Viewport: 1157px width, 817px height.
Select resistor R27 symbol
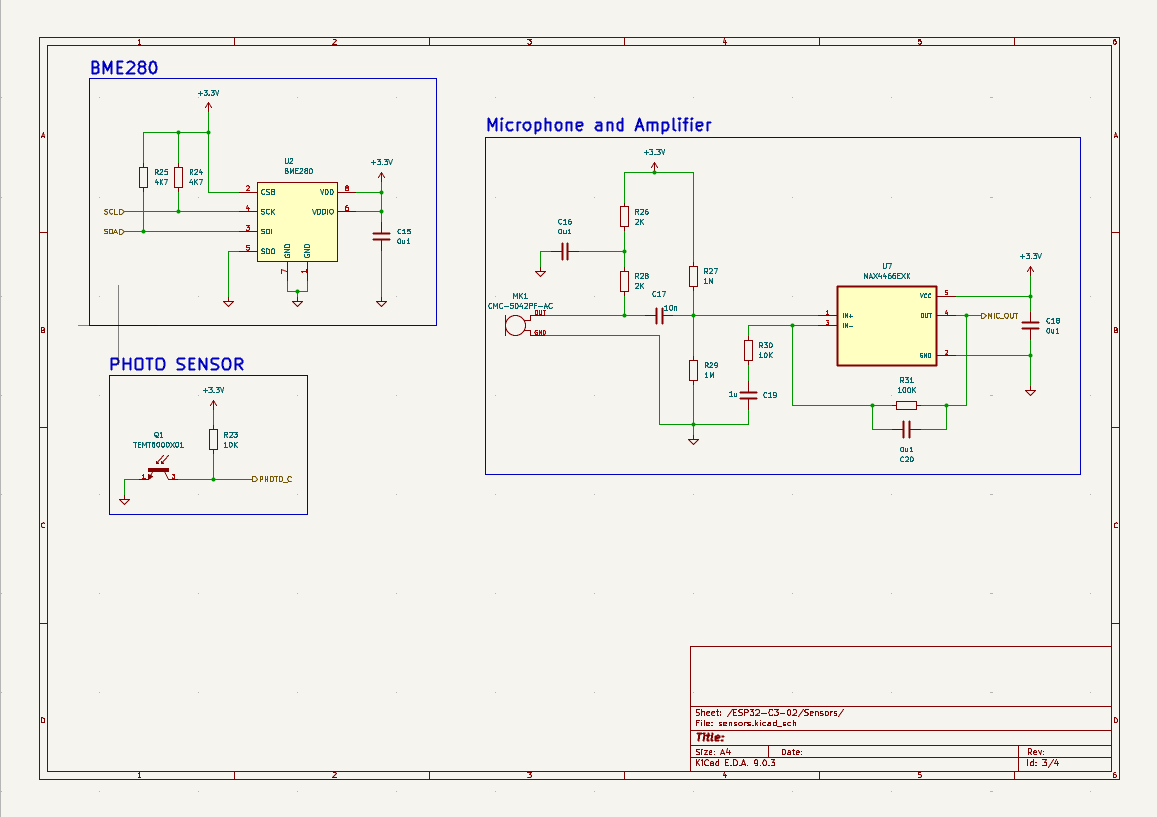[694, 276]
